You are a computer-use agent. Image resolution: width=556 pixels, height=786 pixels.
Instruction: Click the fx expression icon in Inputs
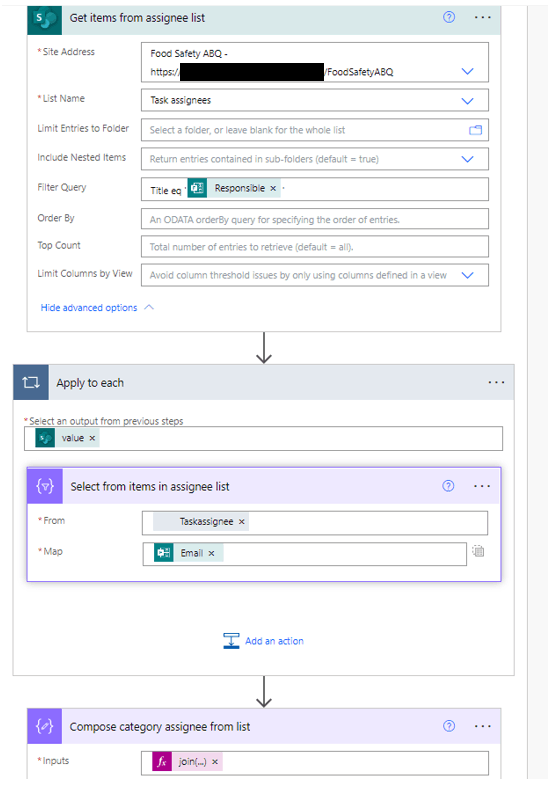point(162,762)
